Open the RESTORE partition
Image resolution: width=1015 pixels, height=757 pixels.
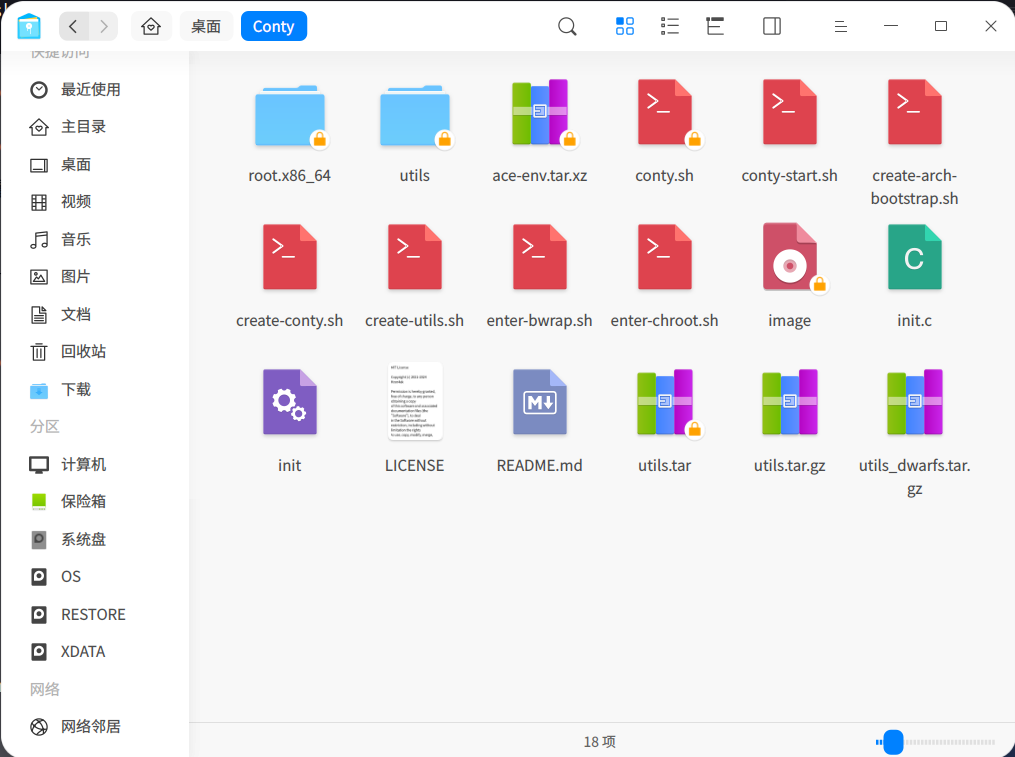tap(95, 615)
